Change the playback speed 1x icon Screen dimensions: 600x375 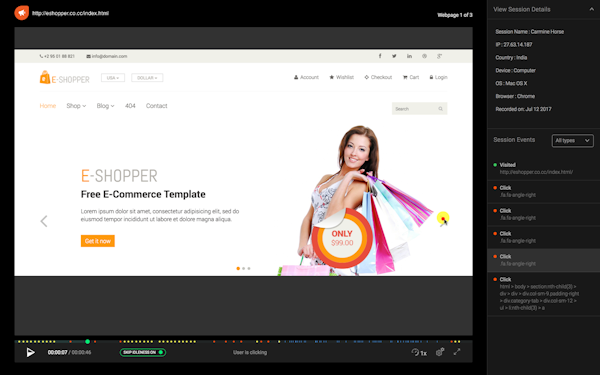tap(419, 352)
